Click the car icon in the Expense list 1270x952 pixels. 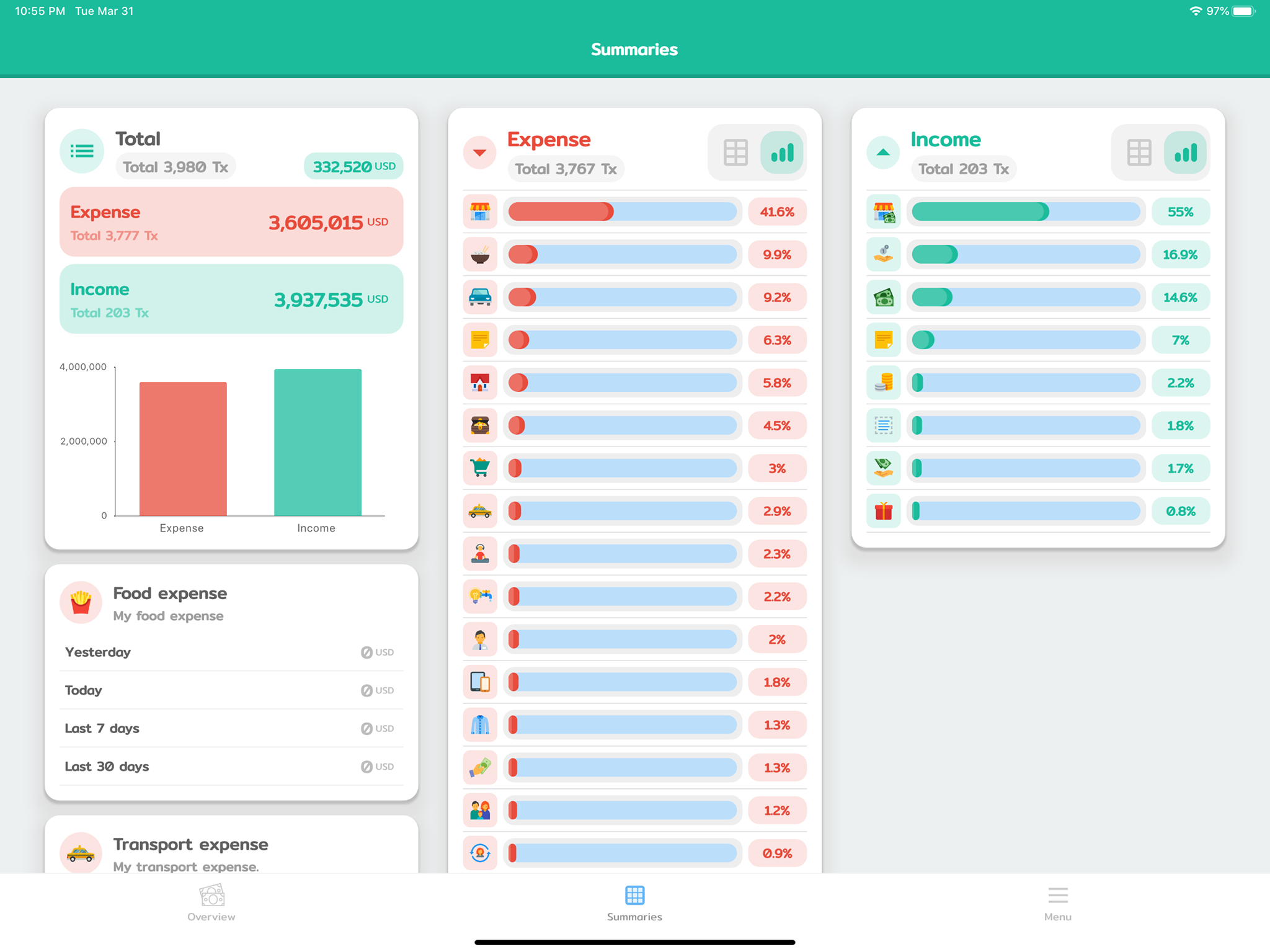coord(479,297)
